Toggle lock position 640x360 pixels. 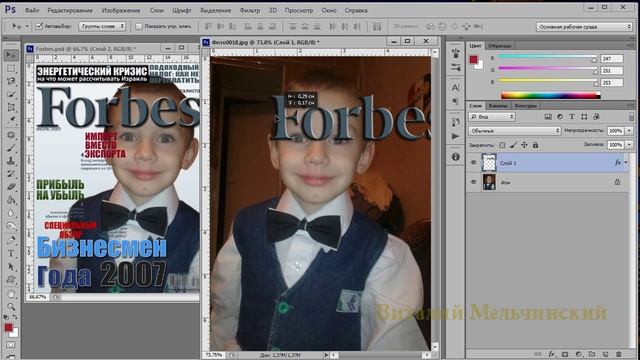(x=524, y=145)
